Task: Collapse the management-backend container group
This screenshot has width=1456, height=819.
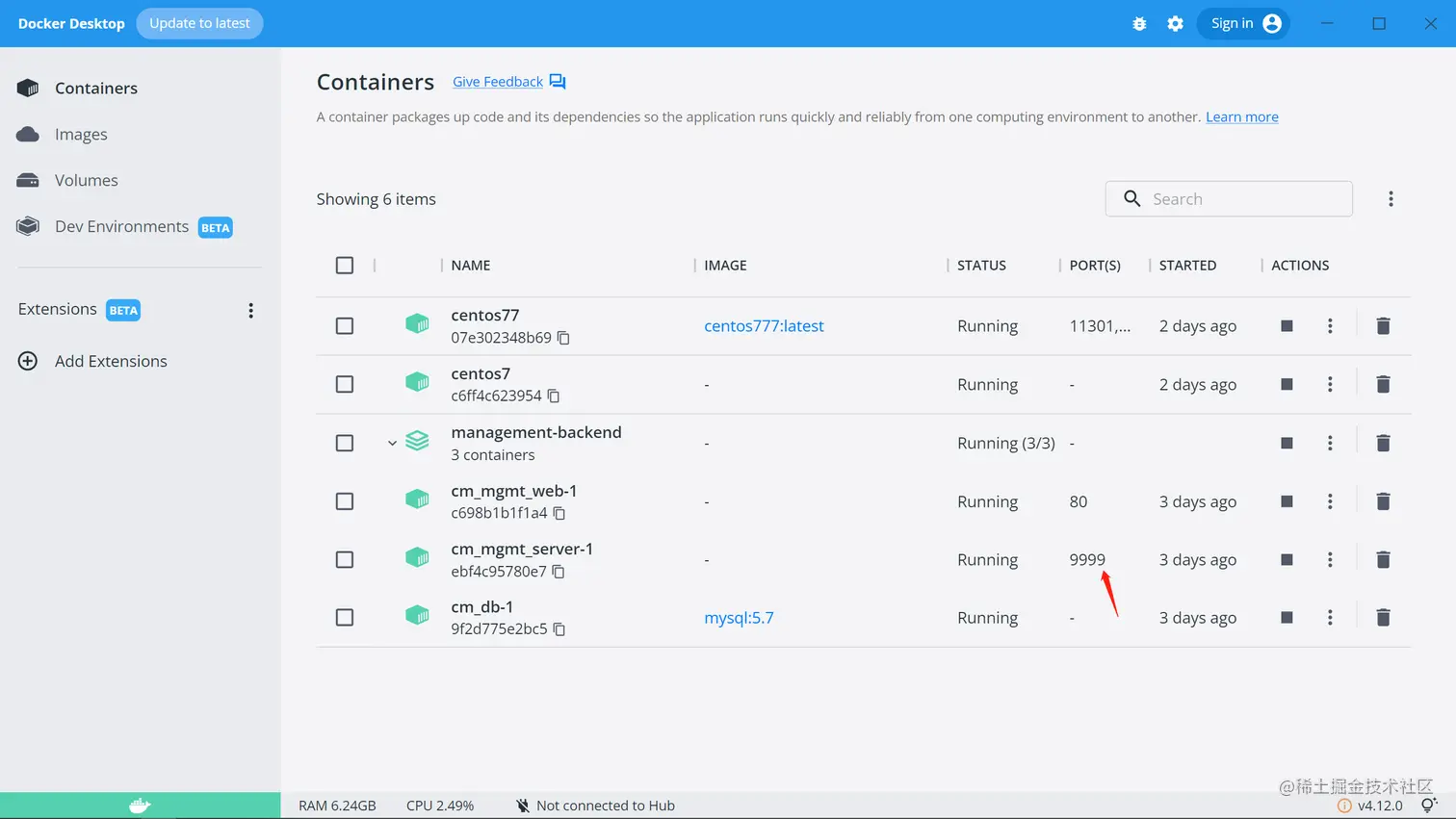Action: [392, 444]
